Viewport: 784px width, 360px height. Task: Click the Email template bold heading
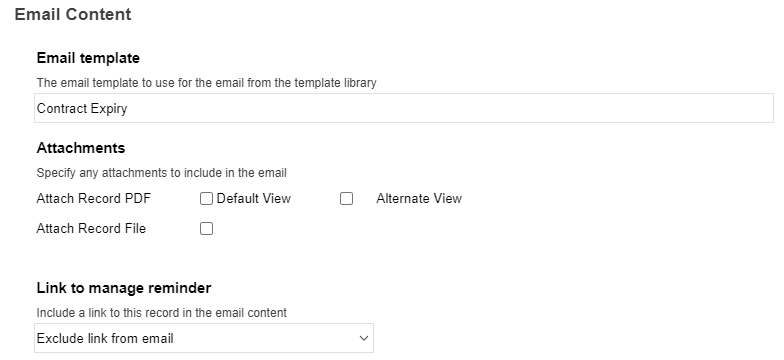coord(88,58)
